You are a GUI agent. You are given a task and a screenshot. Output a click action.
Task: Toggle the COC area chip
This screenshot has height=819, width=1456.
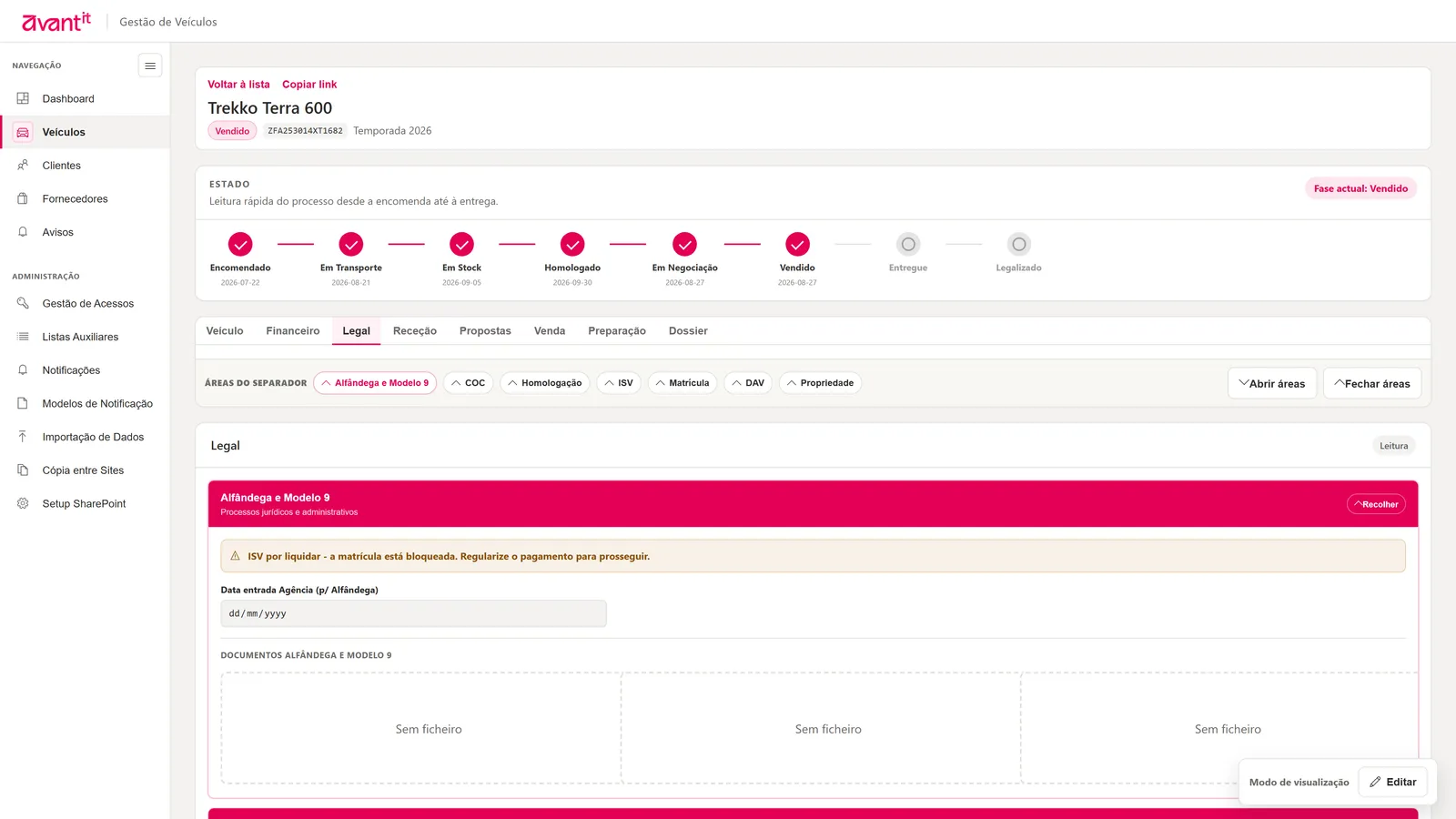point(469,383)
